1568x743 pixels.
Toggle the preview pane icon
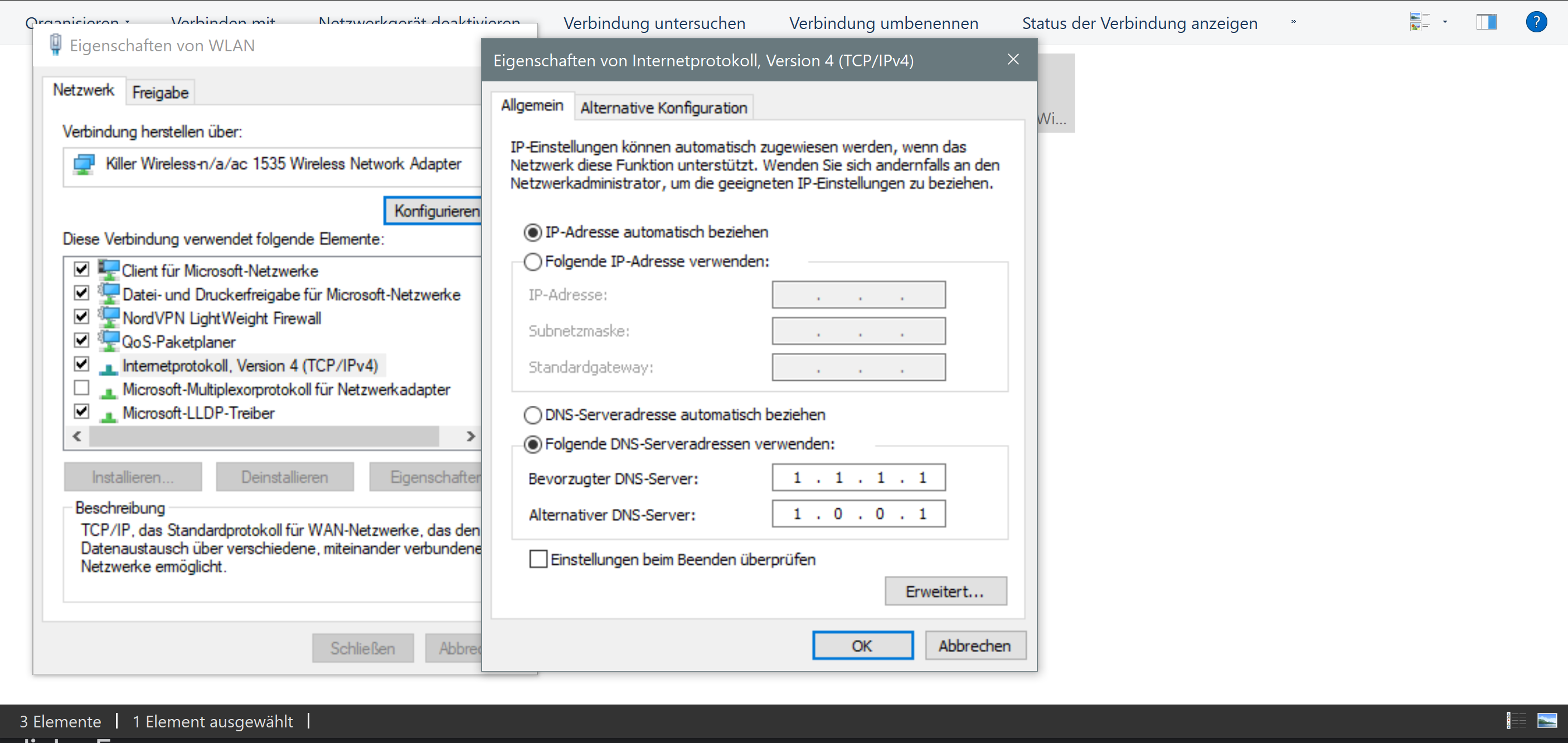point(1486,22)
